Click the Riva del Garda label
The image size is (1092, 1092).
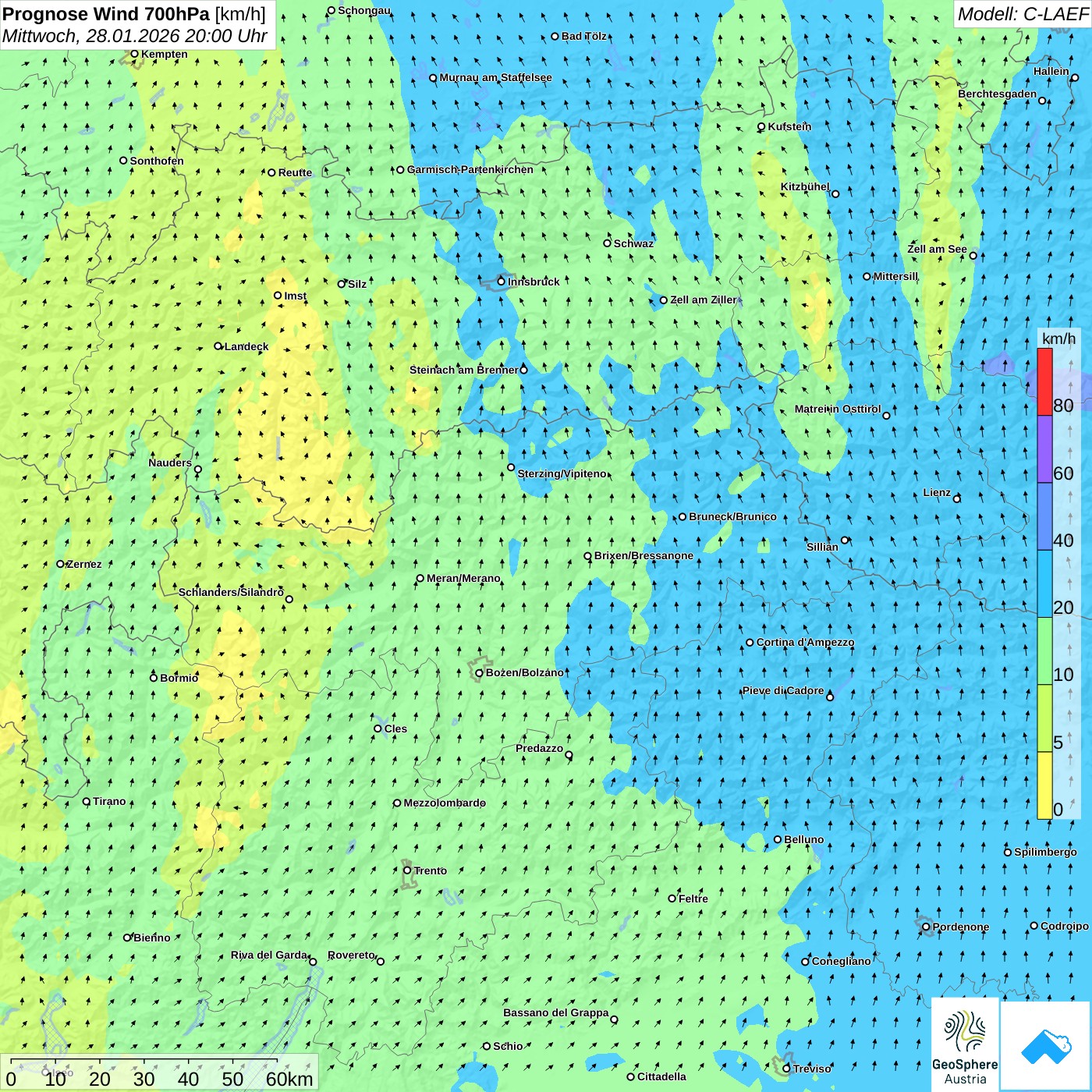coord(269,955)
